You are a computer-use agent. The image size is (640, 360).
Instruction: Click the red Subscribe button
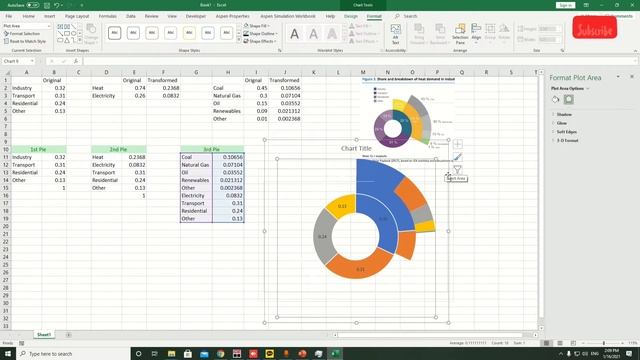click(x=594, y=28)
